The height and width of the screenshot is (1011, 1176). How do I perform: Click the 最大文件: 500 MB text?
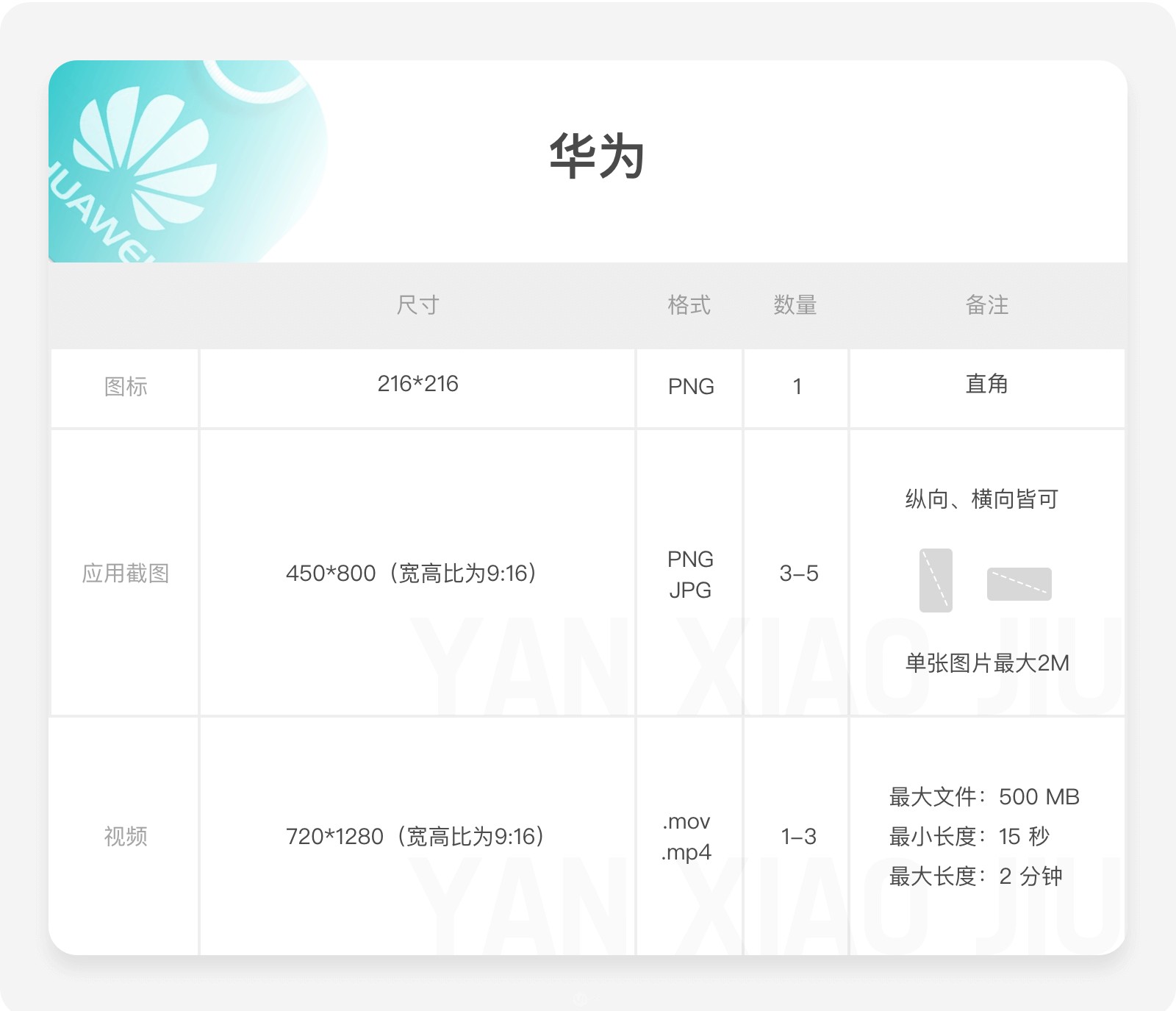984,797
